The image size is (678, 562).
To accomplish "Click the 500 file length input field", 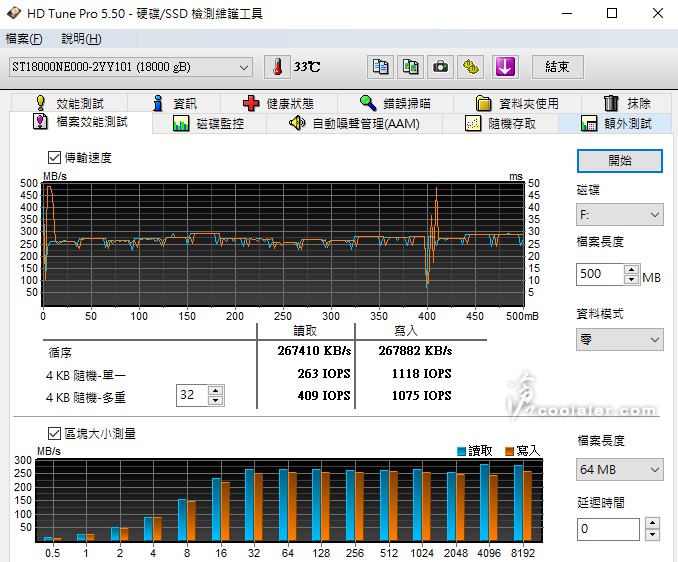I will pyautogui.click(x=600, y=274).
